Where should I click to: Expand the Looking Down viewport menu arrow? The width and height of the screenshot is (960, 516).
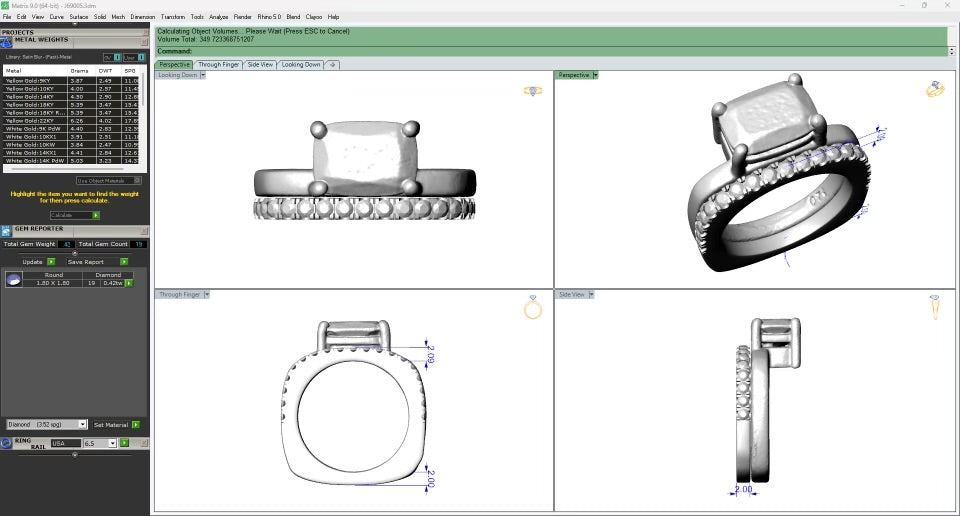(203, 75)
